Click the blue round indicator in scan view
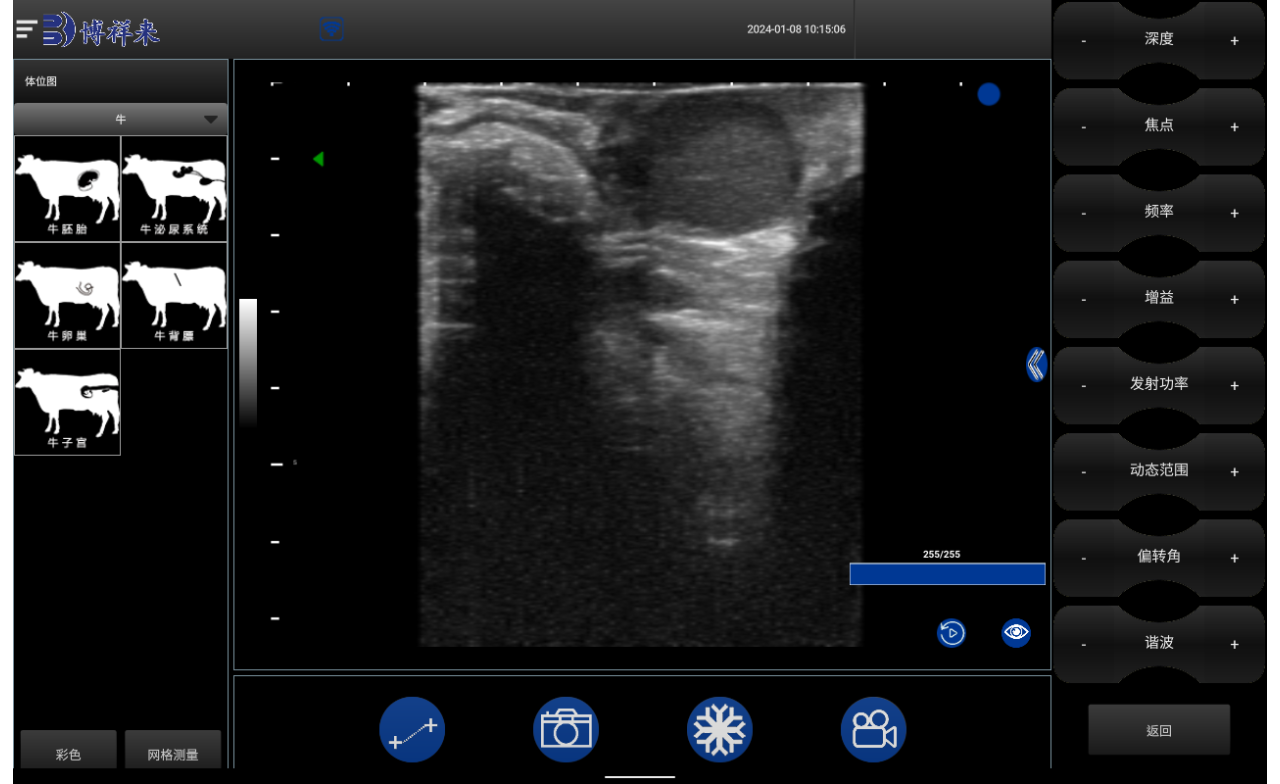This screenshot has width=1280, height=784. pyautogui.click(x=989, y=94)
